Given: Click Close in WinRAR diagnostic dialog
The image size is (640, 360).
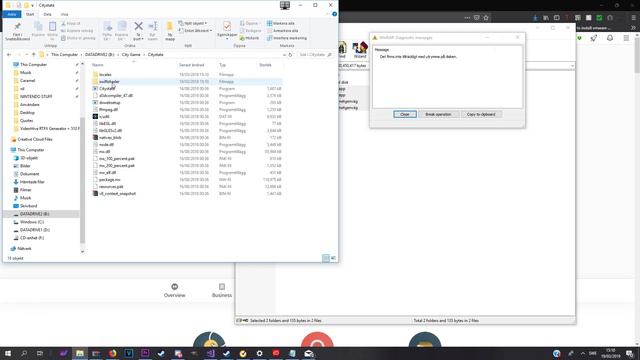Looking at the screenshot, I should pyautogui.click(x=405, y=114).
